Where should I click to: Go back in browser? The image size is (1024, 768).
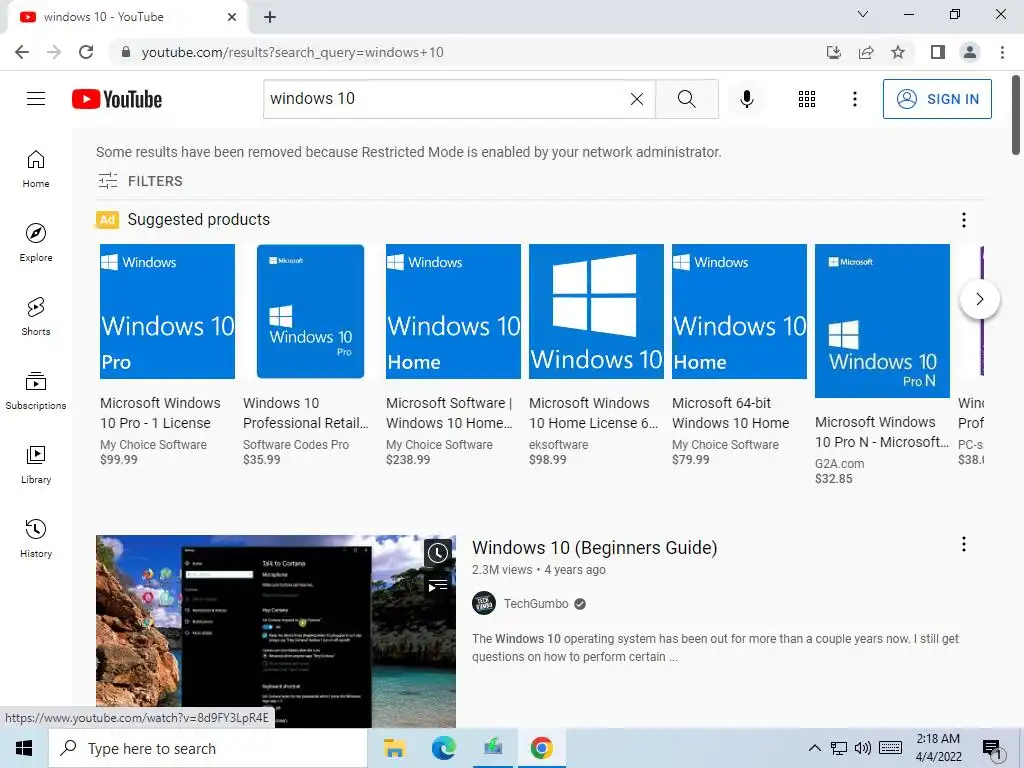tap(22, 52)
